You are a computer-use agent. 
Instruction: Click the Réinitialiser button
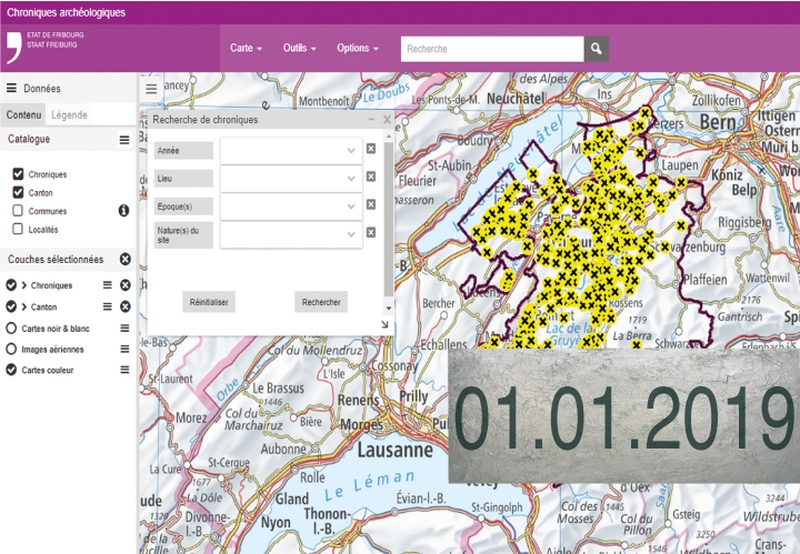tap(208, 302)
